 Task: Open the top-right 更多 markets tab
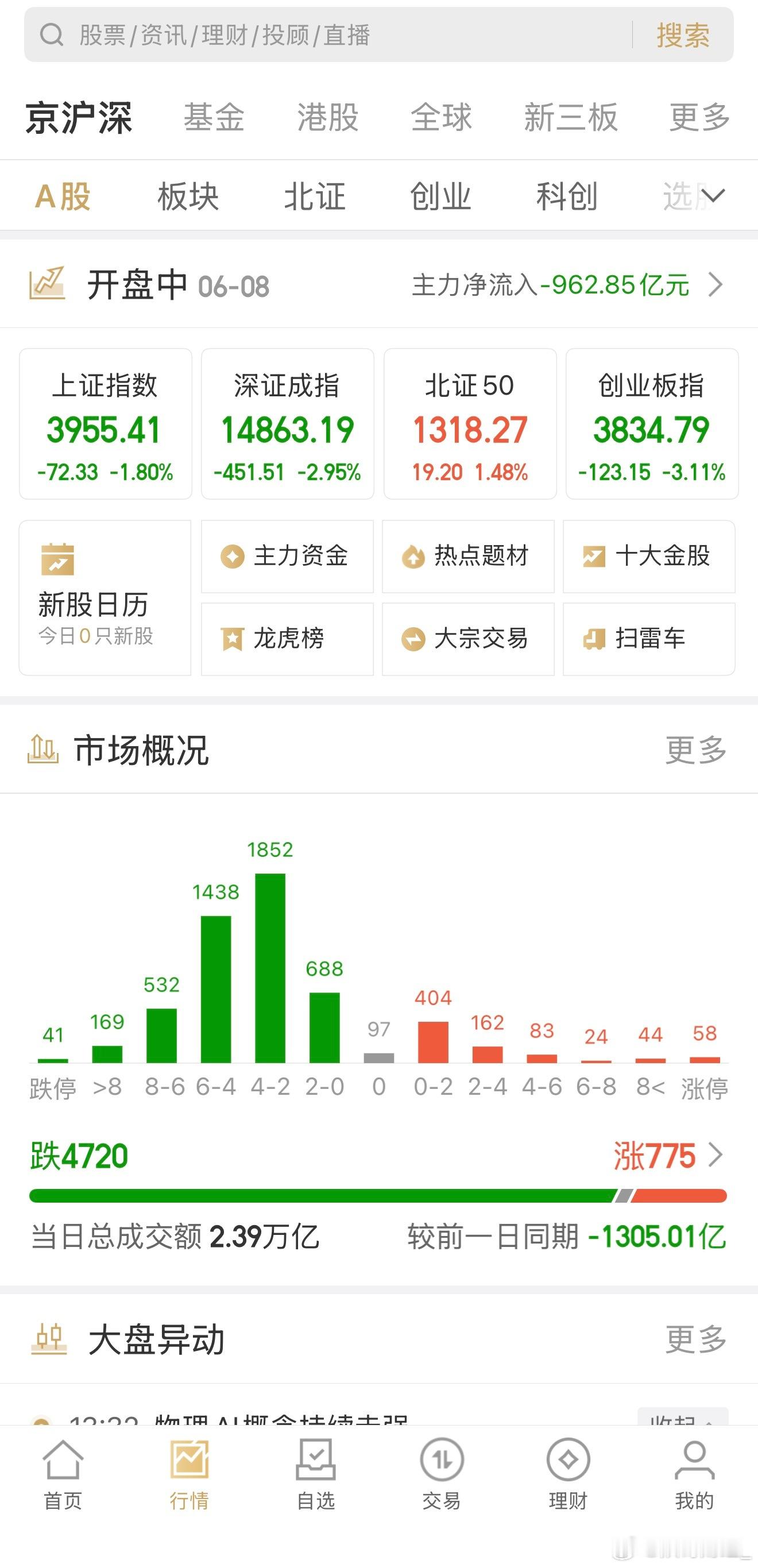[699, 117]
